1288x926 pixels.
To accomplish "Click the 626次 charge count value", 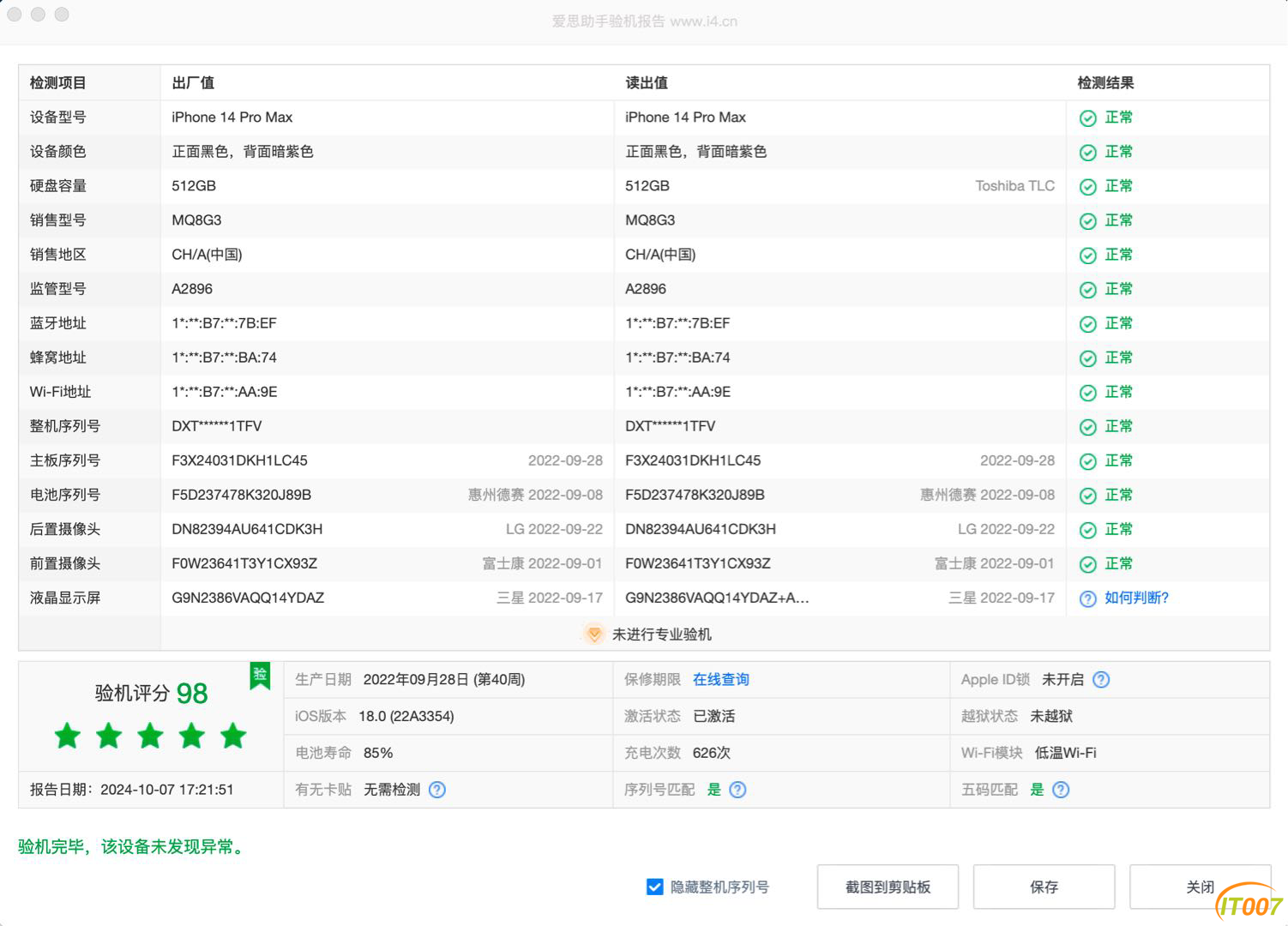I will [x=712, y=753].
